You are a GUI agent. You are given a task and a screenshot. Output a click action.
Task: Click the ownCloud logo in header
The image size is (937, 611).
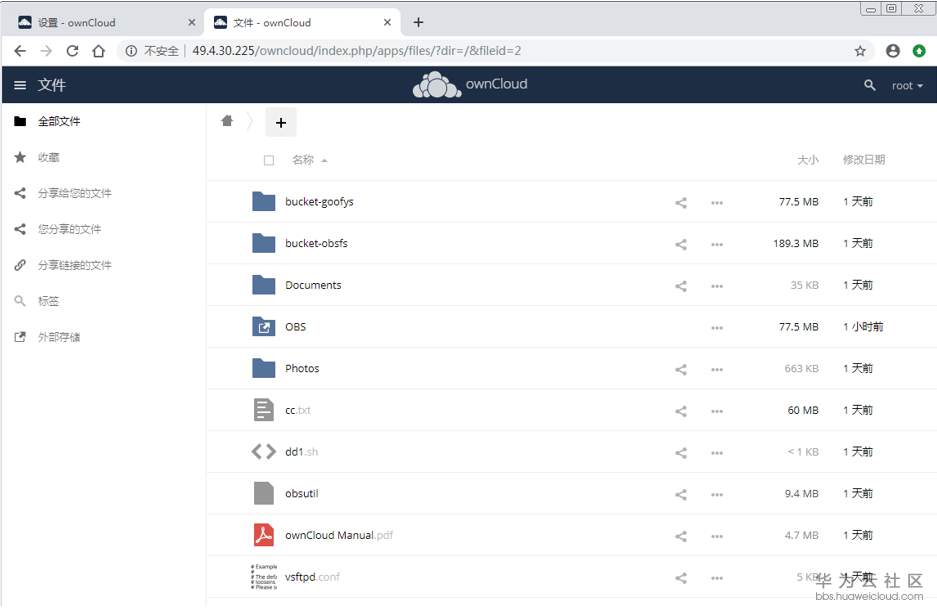(470, 84)
